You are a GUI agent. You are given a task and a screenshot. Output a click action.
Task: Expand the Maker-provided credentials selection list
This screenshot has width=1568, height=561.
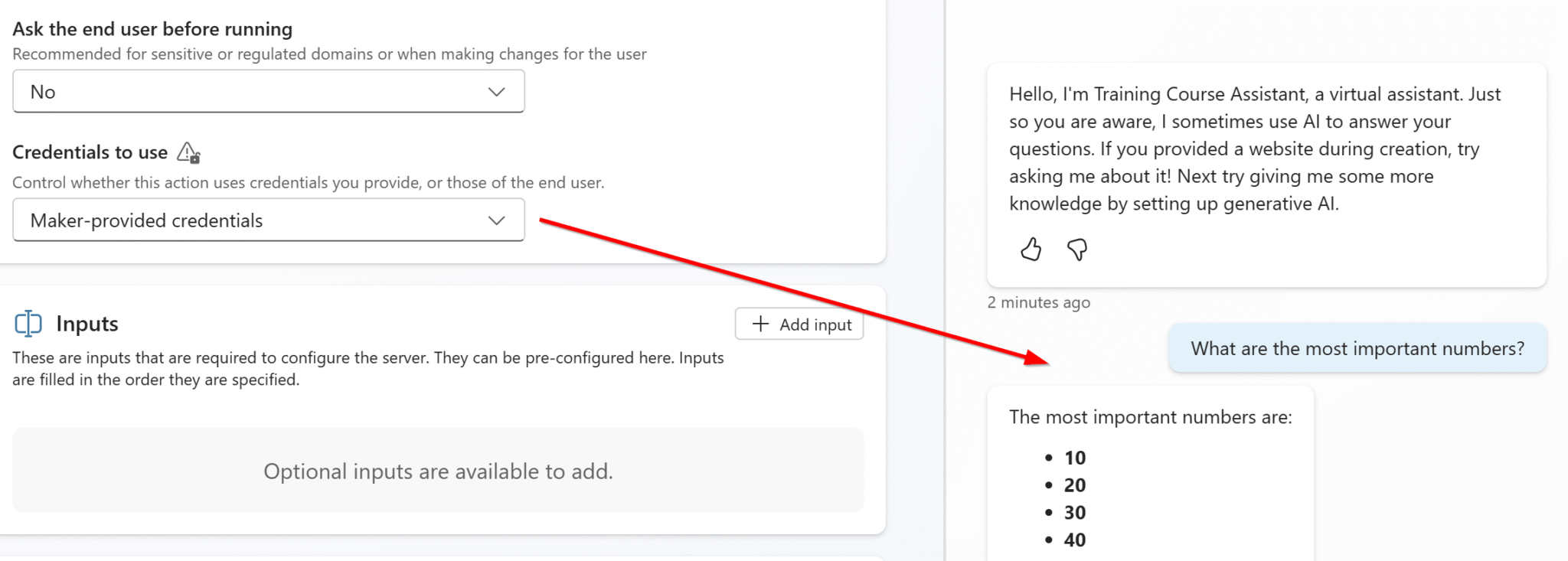click(x=268, y=220)
